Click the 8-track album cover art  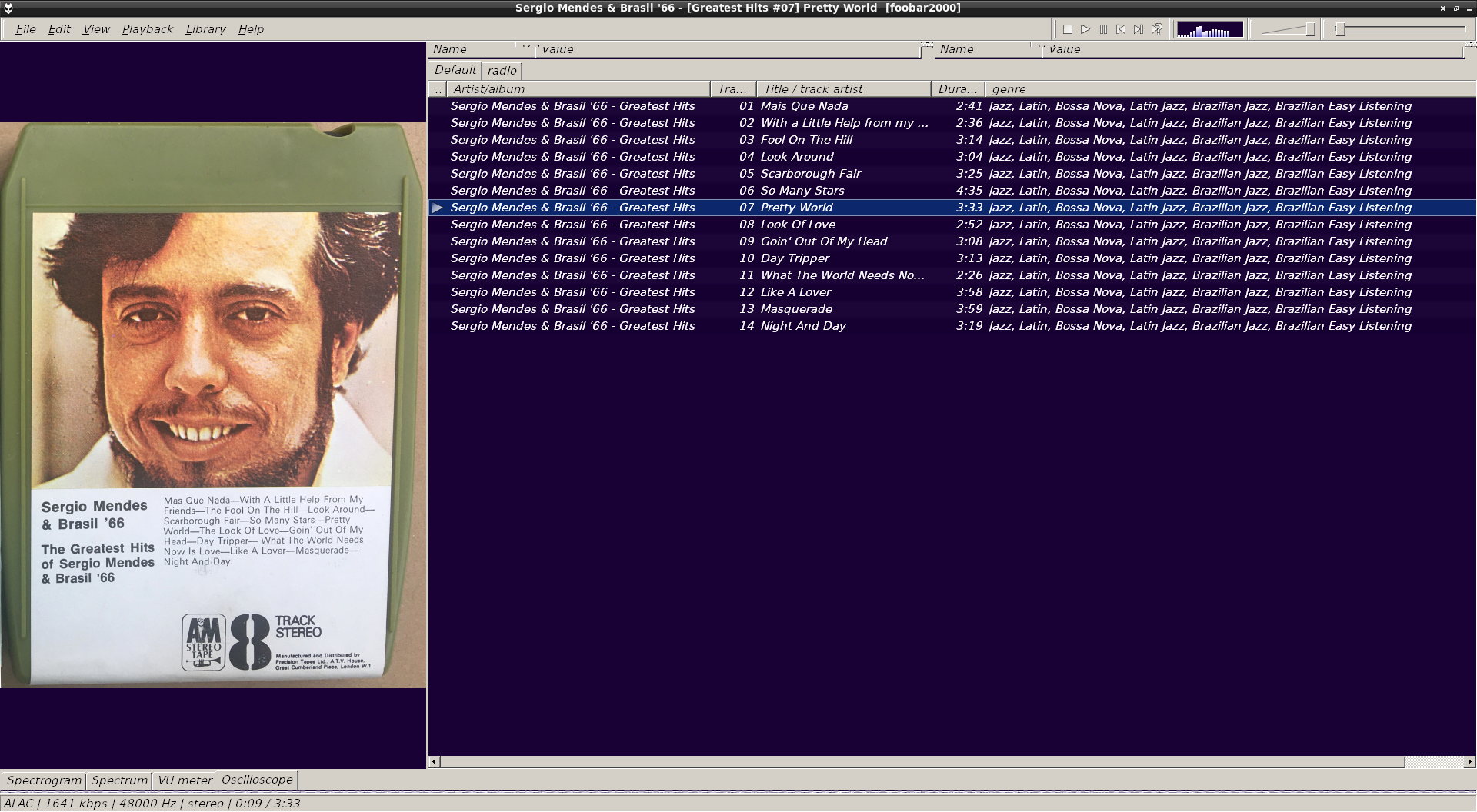click(213, 405)
